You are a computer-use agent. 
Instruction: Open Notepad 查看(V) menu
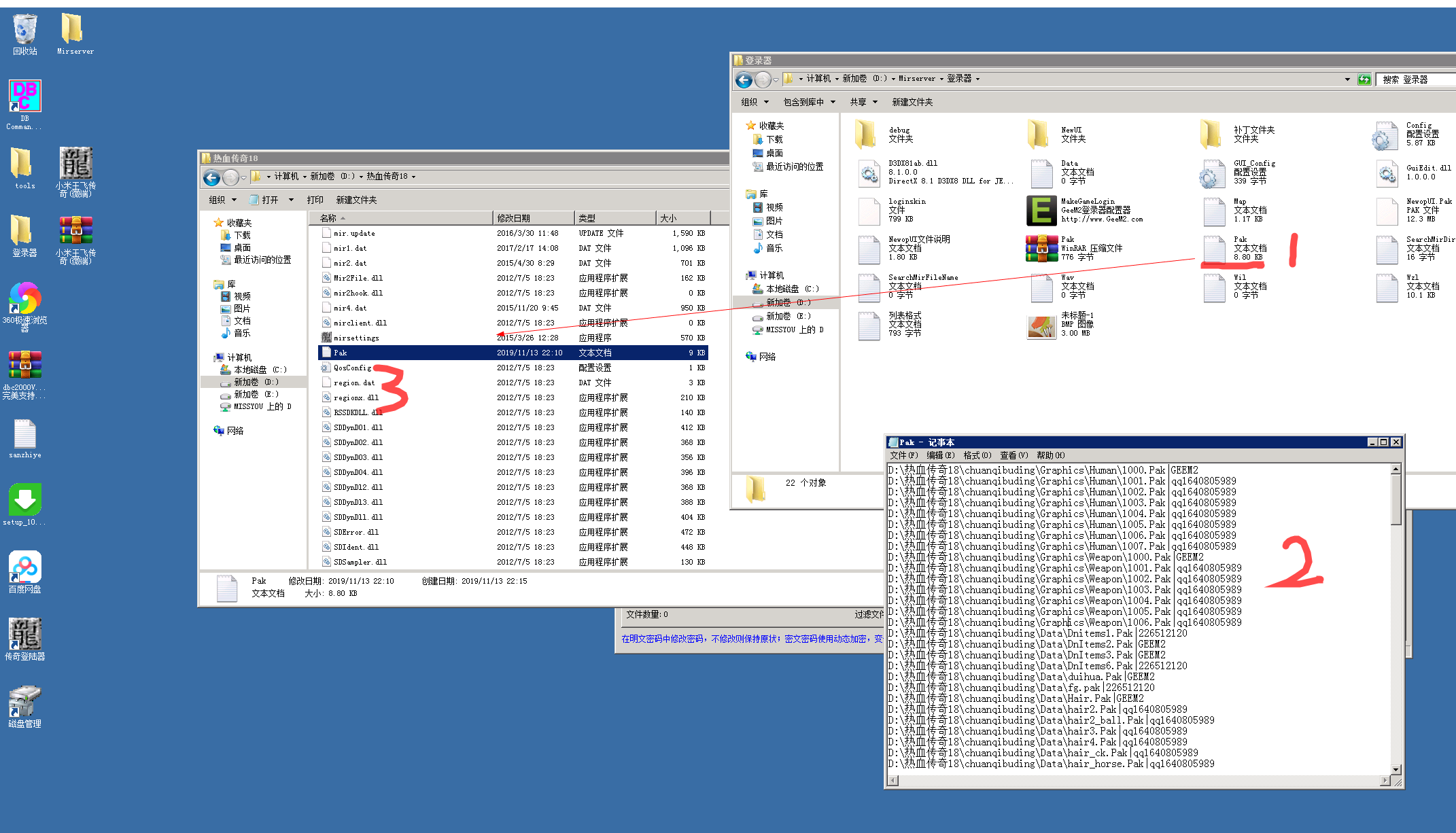1013,455
